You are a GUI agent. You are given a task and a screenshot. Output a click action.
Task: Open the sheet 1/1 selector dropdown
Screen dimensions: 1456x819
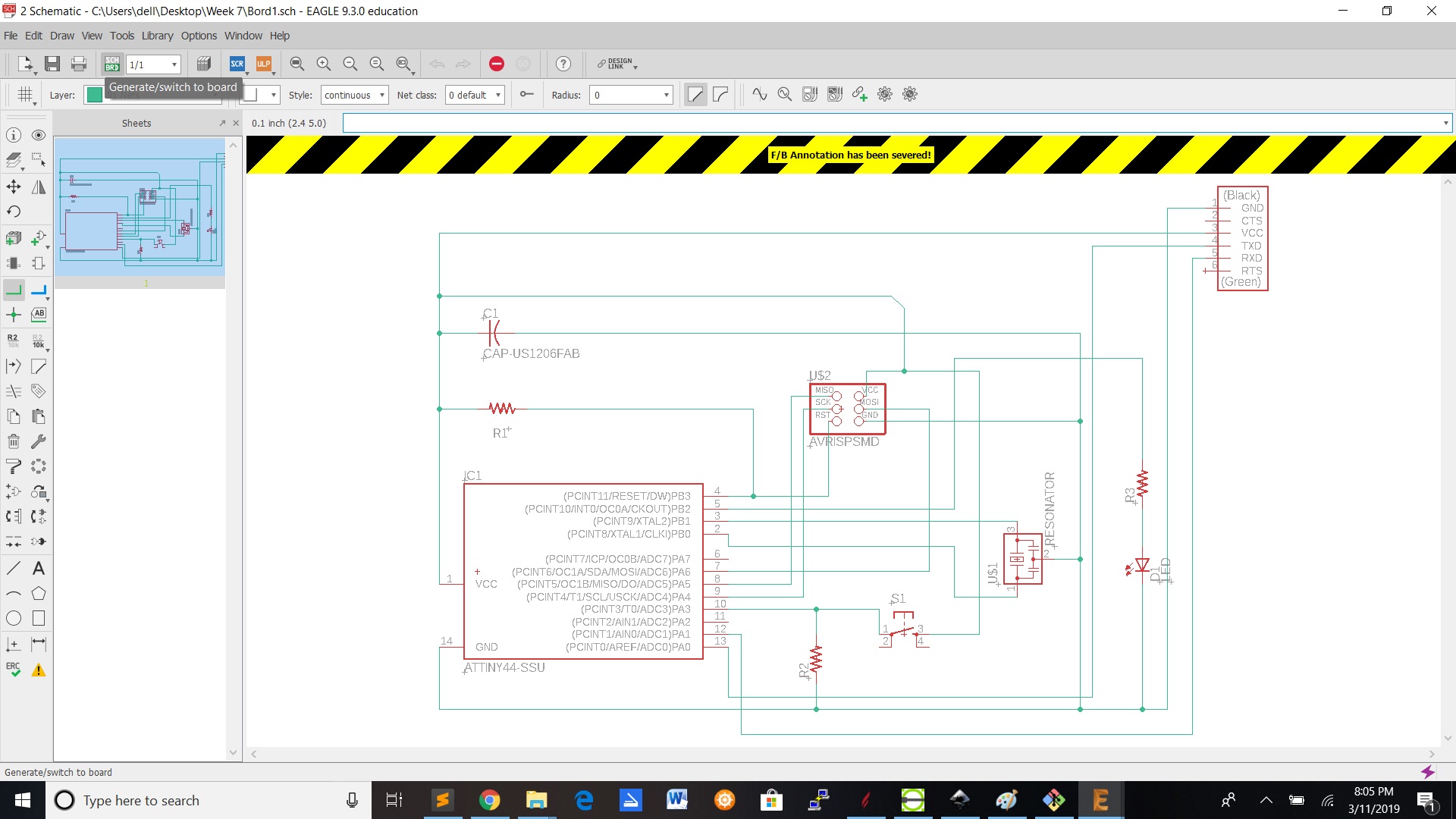tap(154, 64)
